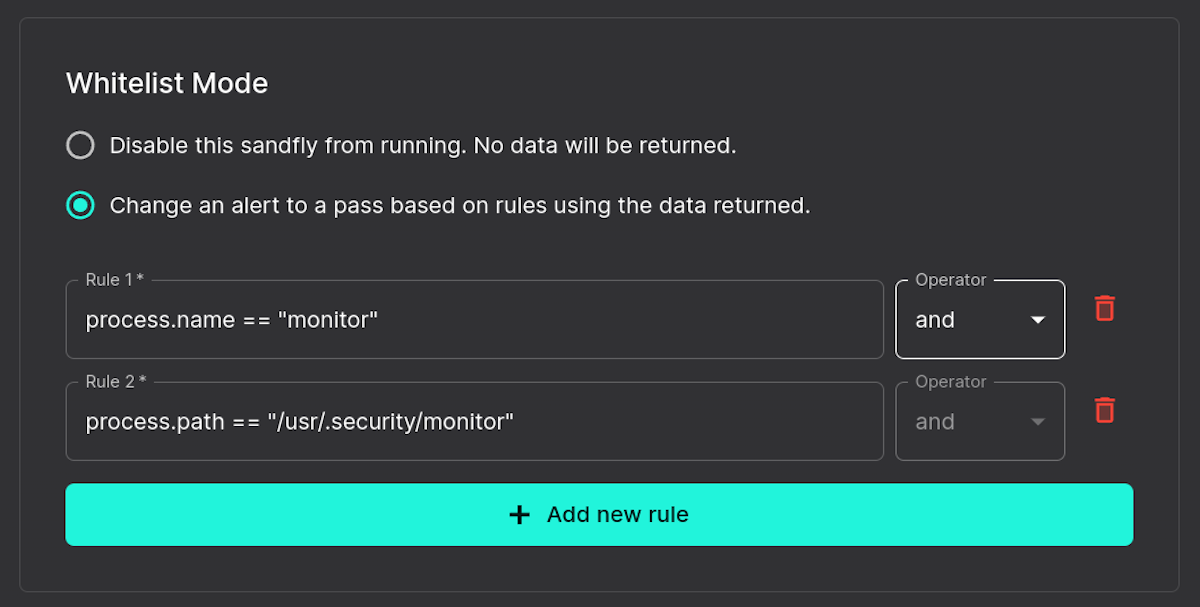Image resolution: width=1200 pixels, height=607 pixels.
Task: Click the process.name == "monitor" rule text
Action: click(229, 319)
